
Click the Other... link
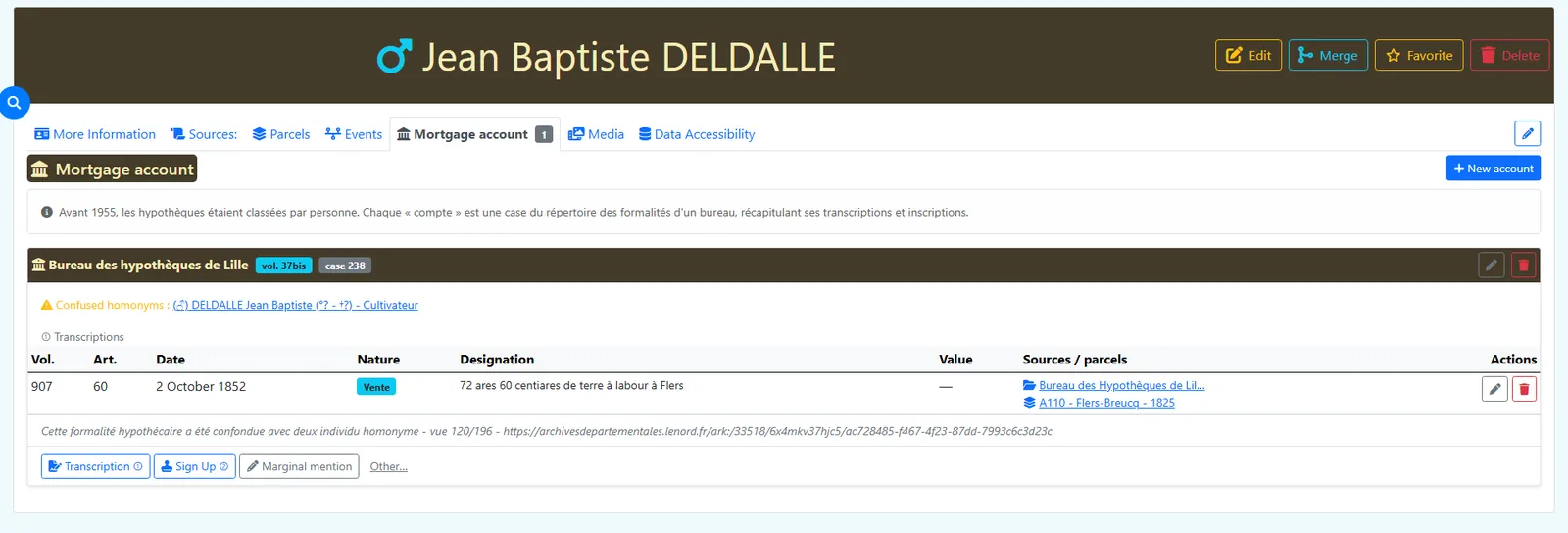point(388,466)
